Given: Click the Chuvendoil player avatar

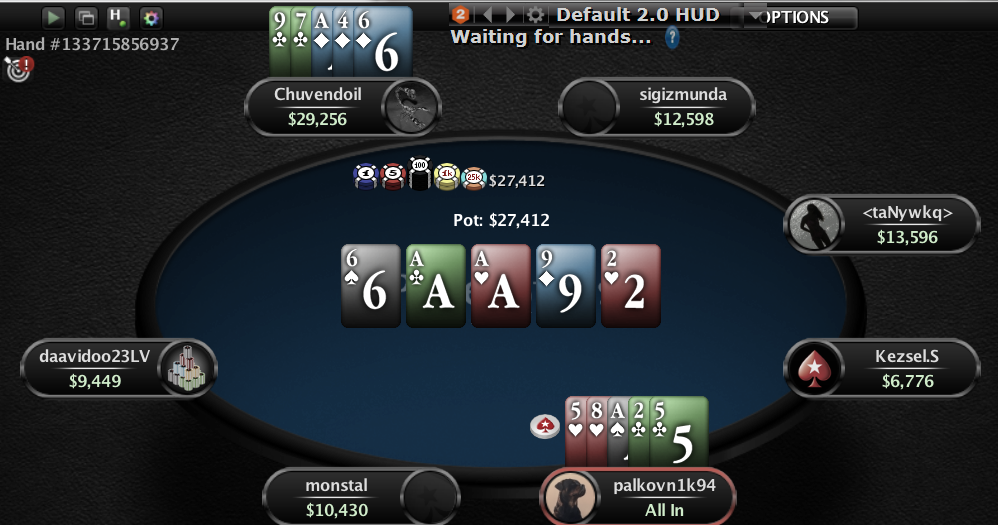Looking at the screenshot, I should pyautogui.click(x=411, y=107).
